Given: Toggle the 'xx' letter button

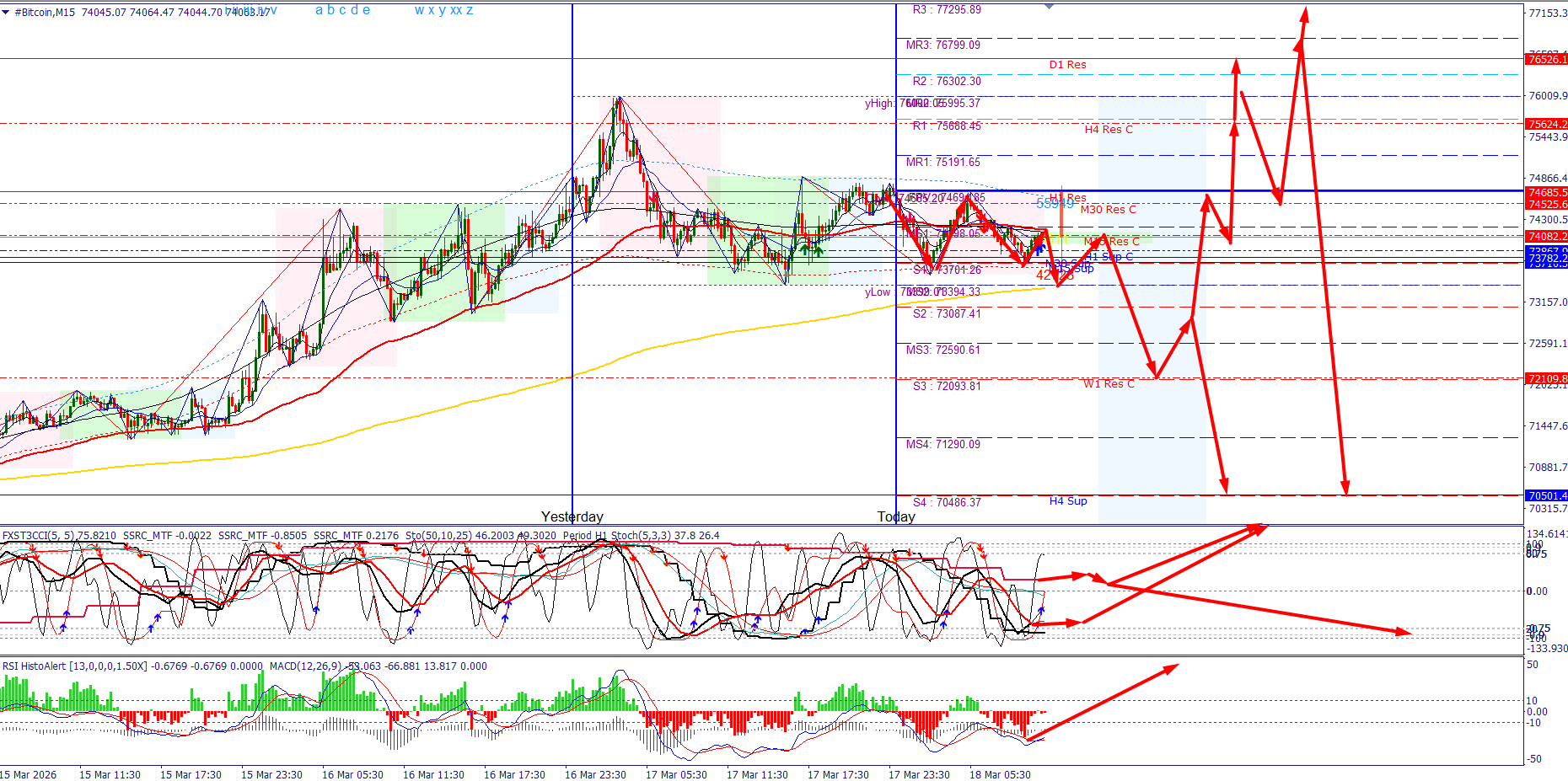Looking at the screenshot, I should (x=457, y=11).
